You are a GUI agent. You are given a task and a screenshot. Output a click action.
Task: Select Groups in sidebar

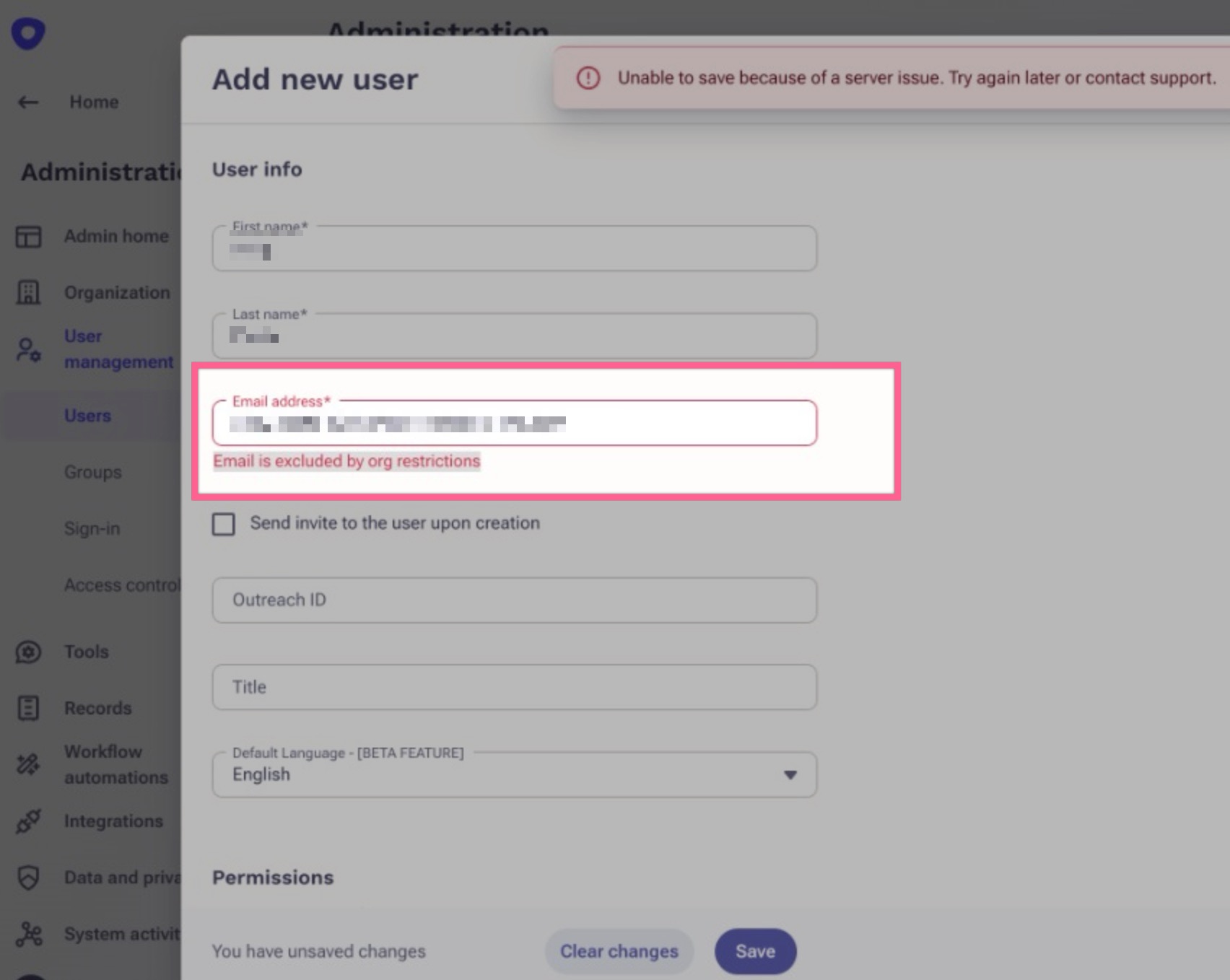pyautogui.click(x=92, y=472)
